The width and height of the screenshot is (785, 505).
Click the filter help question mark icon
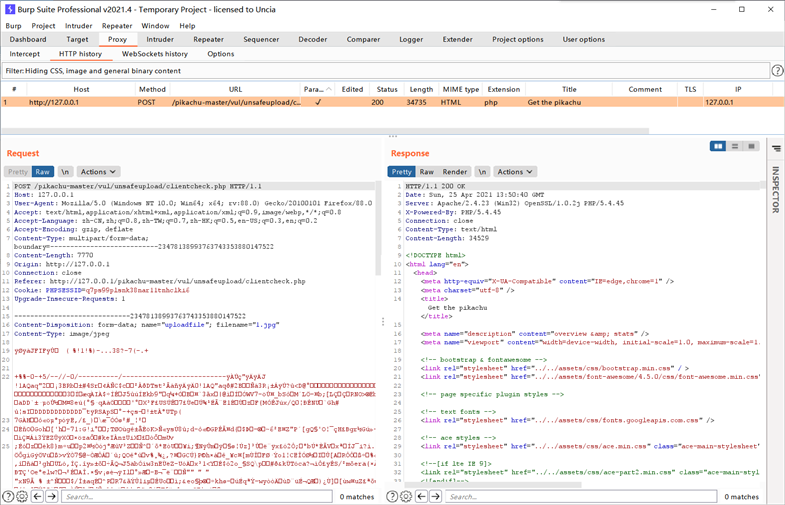point(777,71)
